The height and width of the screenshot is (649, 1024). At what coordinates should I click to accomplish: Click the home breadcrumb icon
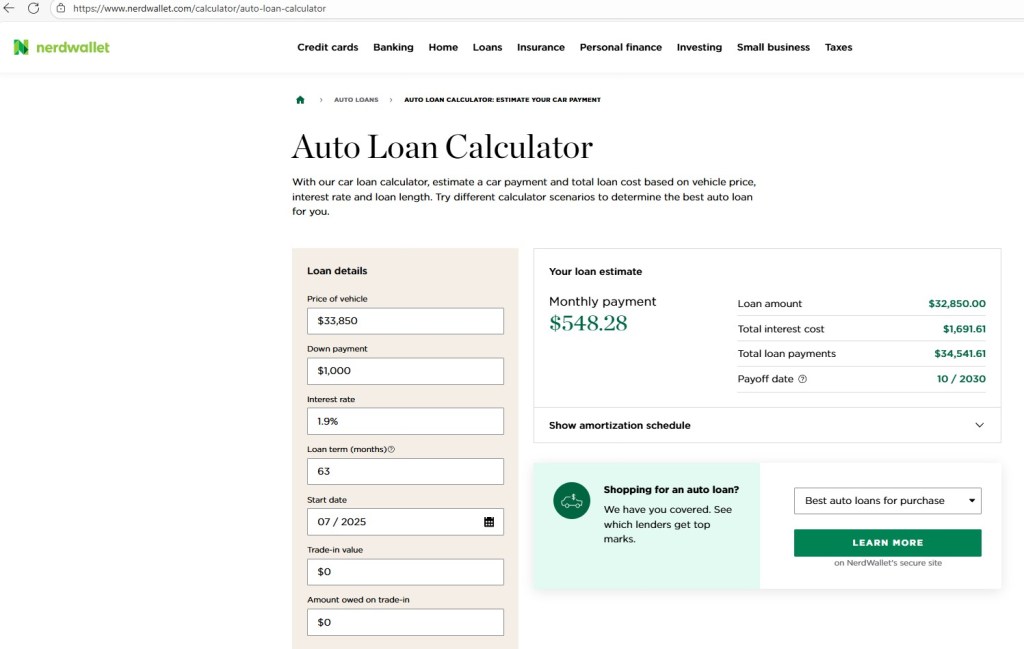tap(300, 99)
